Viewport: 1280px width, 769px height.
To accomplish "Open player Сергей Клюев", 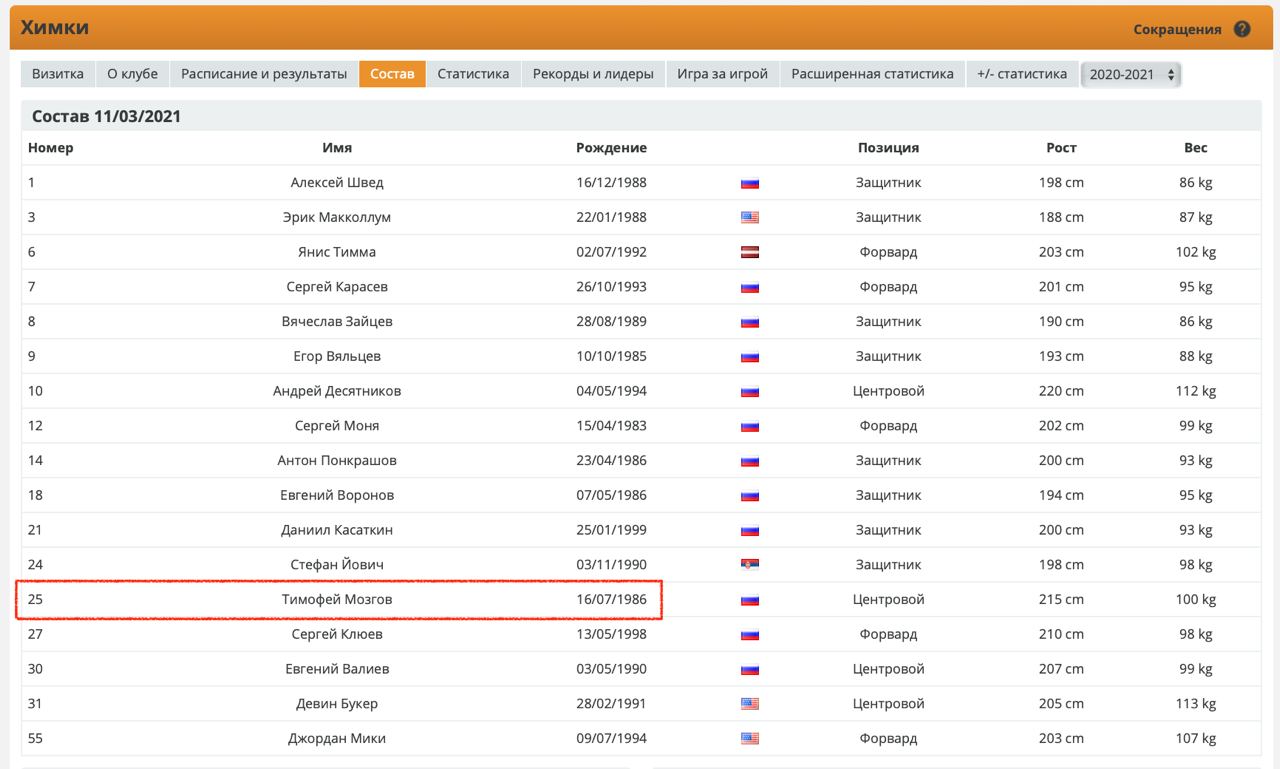I will (337, 634).
